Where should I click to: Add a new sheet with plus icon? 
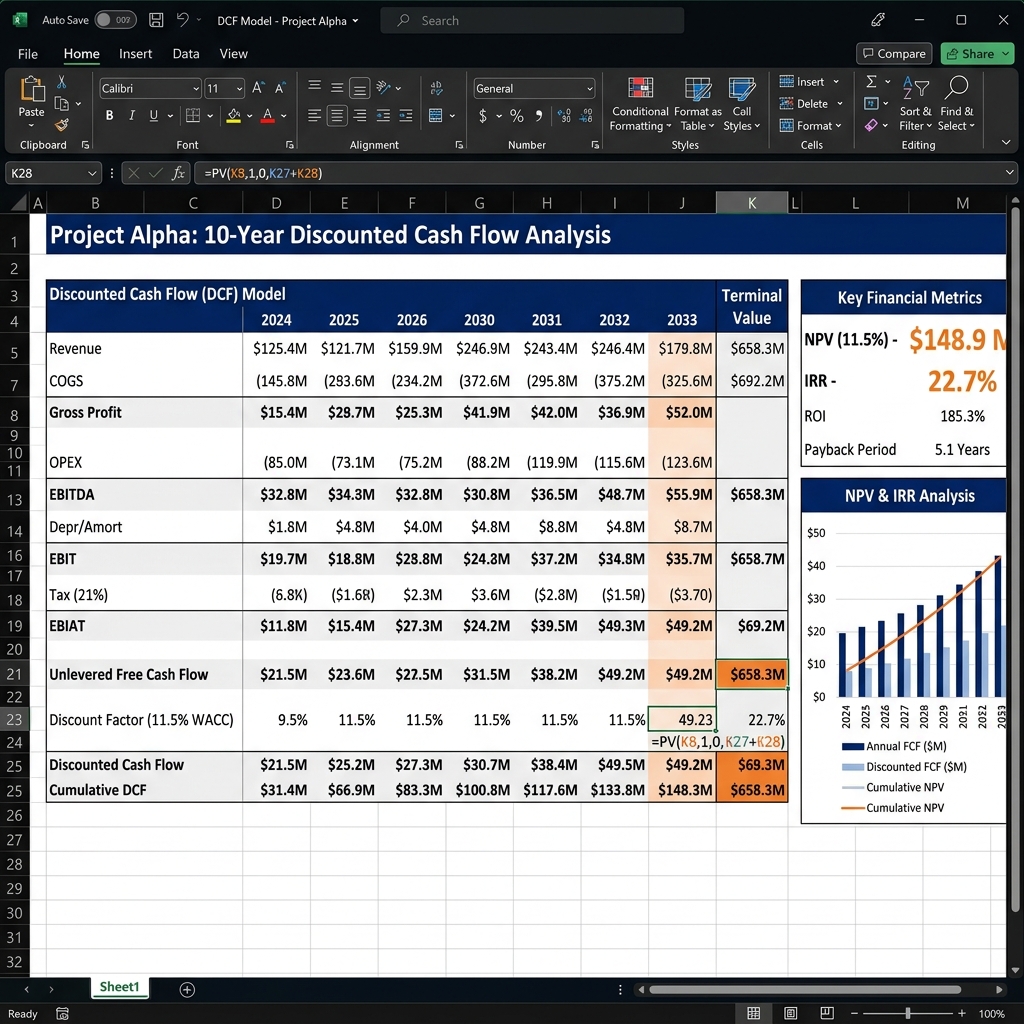click(x=187, y=989)
